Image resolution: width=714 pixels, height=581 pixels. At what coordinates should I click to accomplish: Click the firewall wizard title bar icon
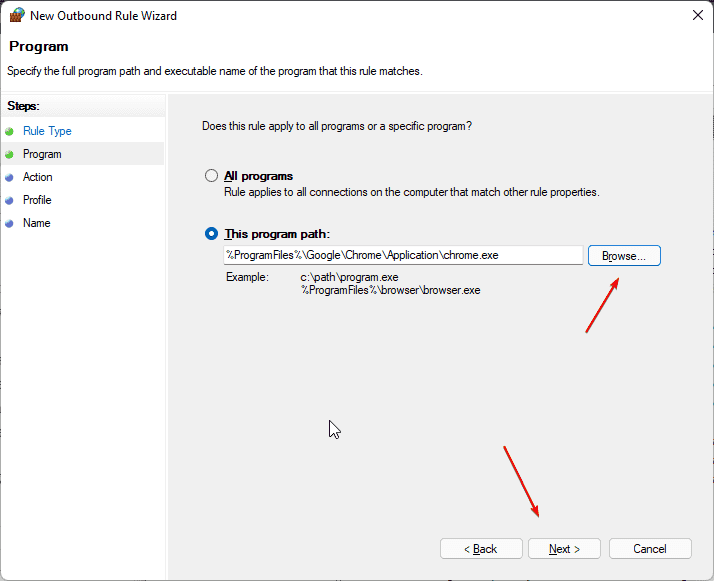pos(17,15)
